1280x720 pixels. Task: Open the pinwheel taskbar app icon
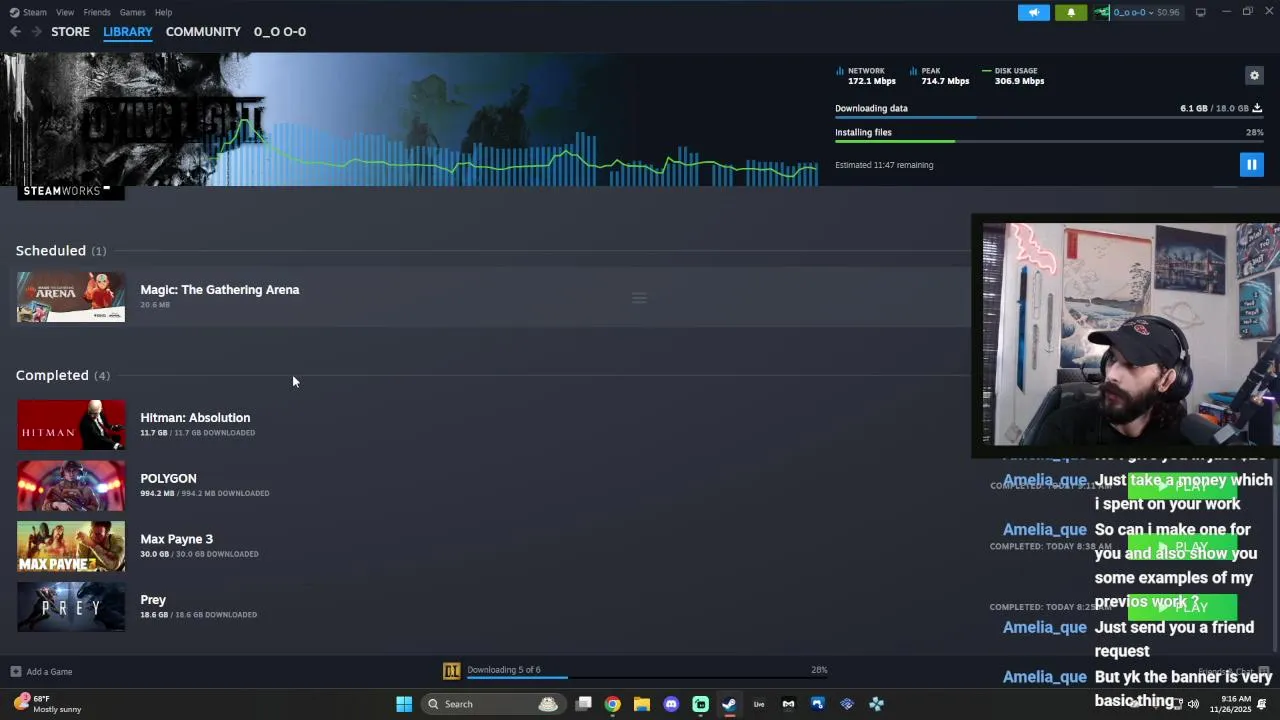click(876, 704)
